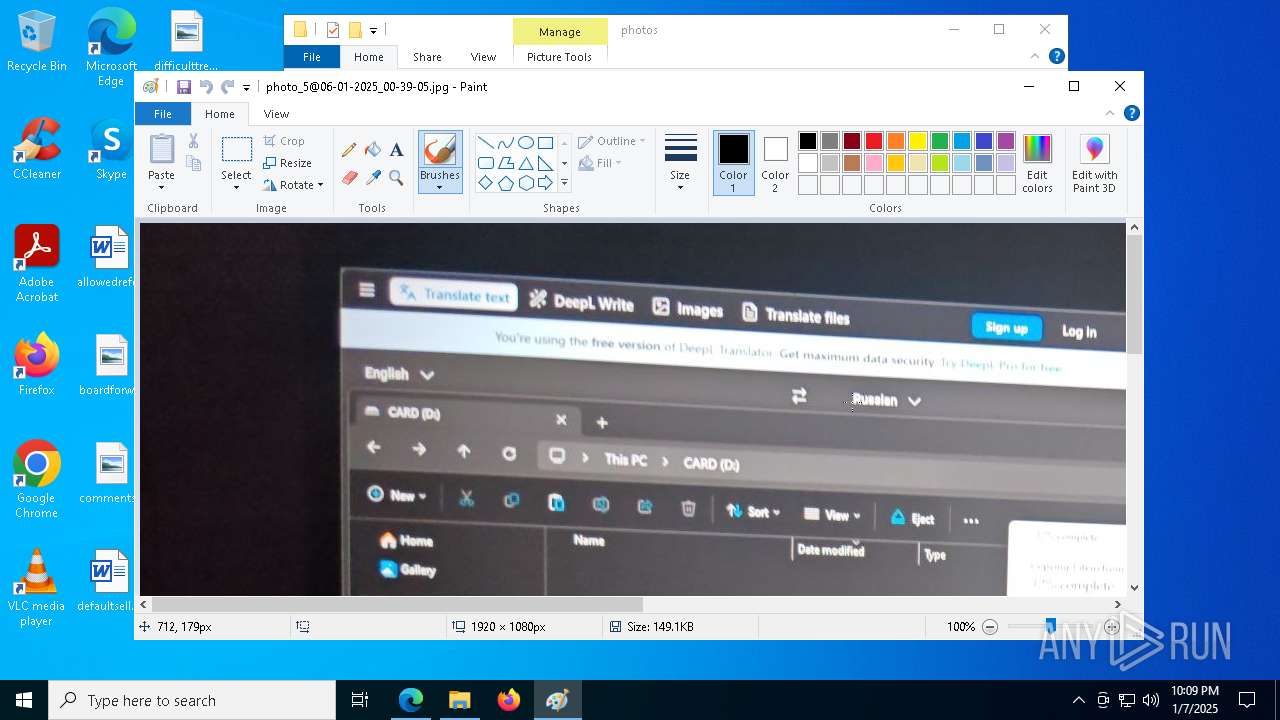Choose the Oval shape

525,143
